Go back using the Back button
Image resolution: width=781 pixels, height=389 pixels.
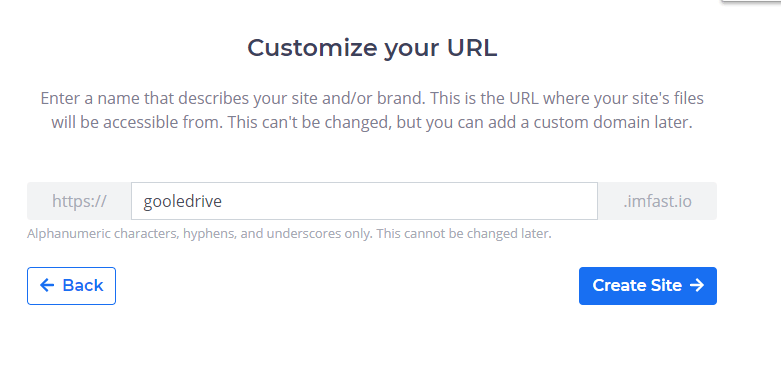pyautogui.click(x=71, y=286)
